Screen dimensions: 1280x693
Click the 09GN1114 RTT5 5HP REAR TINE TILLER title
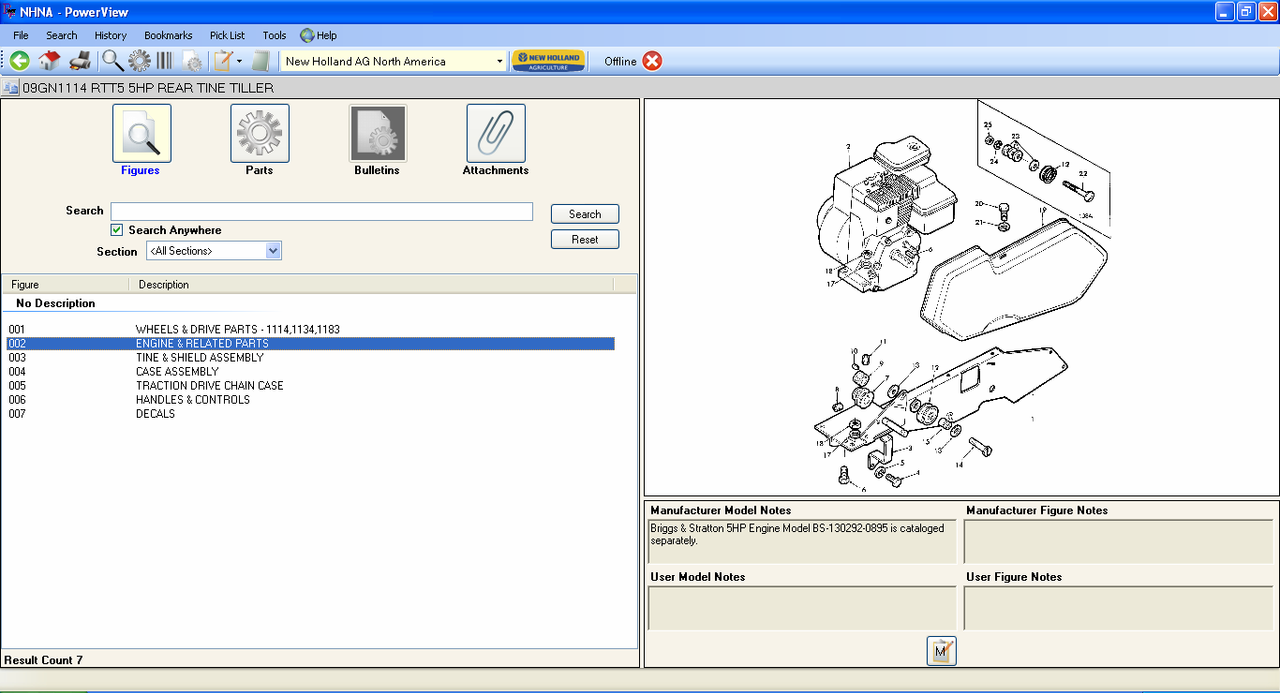[148, 88]
